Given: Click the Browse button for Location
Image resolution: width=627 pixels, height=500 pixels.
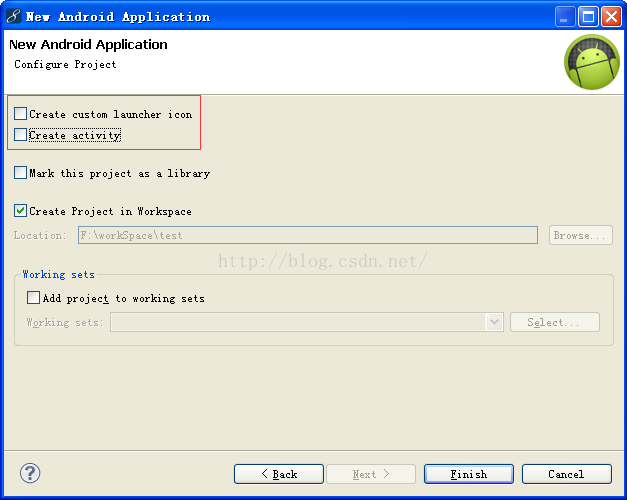Looking at the screenshot, I should 581,235.
